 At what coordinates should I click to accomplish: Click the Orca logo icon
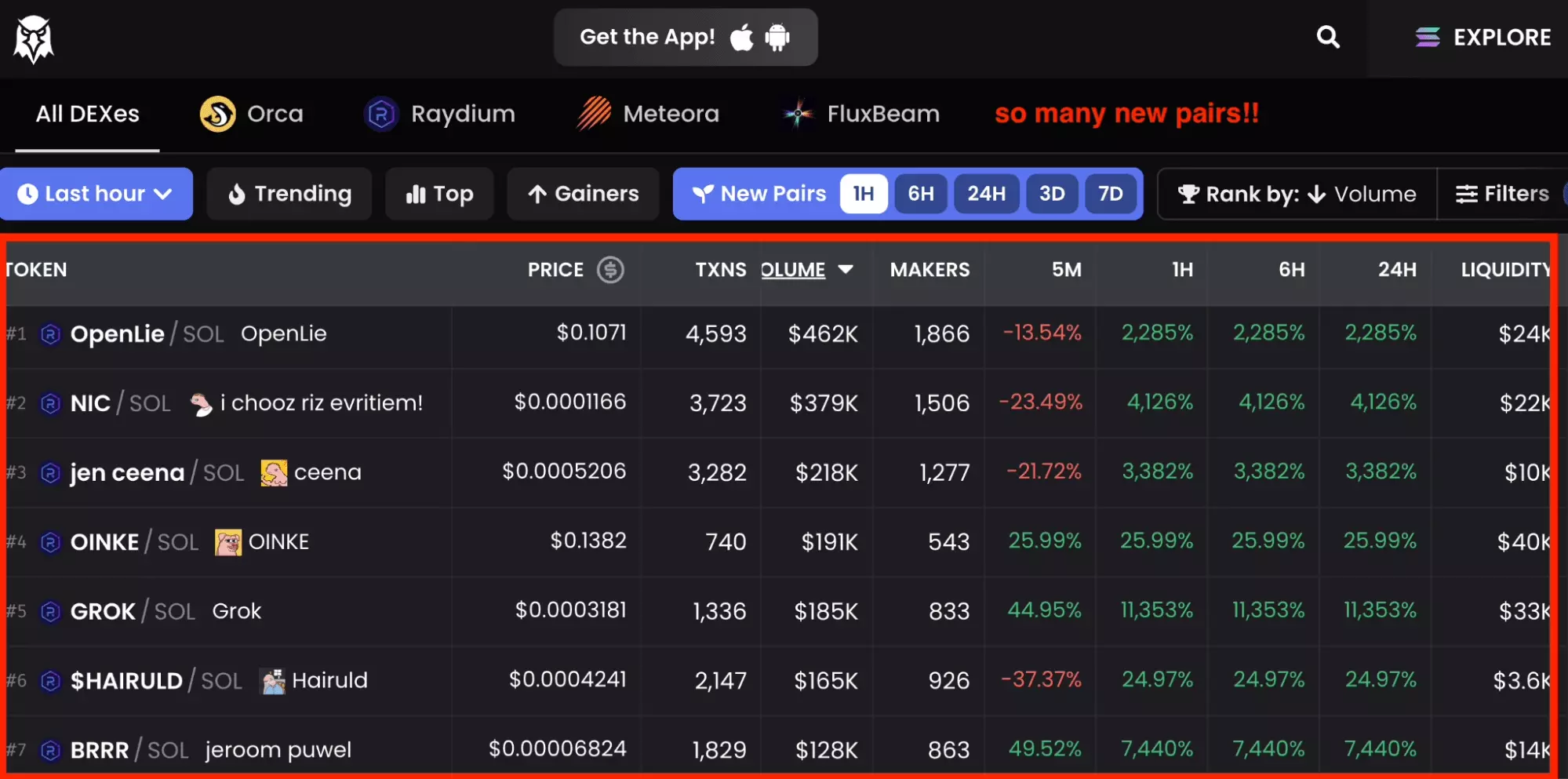217,114
